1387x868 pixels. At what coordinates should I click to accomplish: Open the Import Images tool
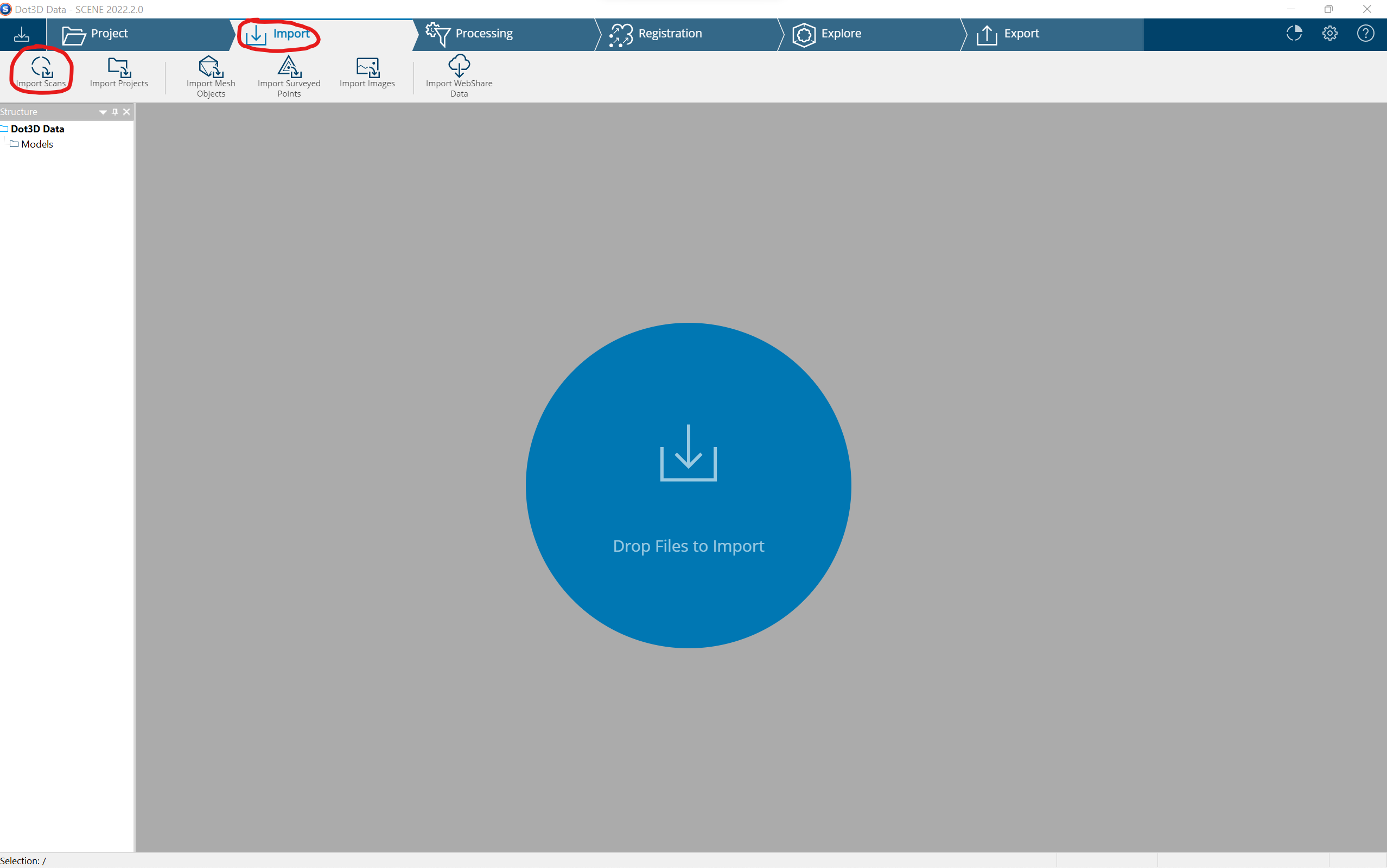(367, 68)
